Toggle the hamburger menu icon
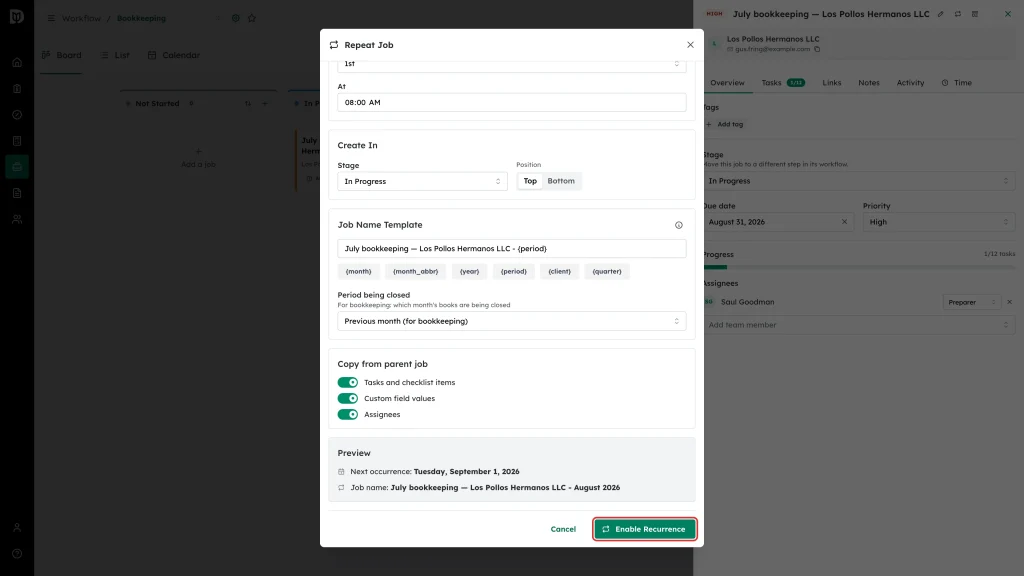 coord(51,18)
